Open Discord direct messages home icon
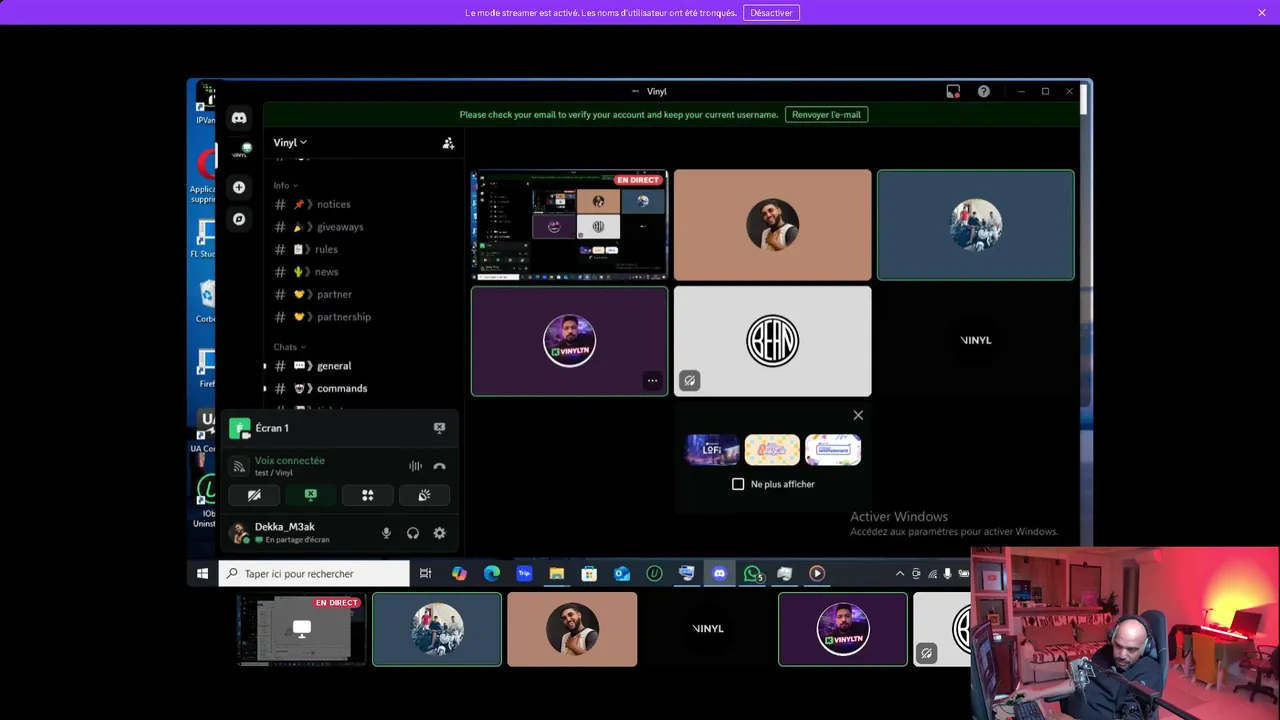Image resolution: width=1280 pixels, height=720 pixels. tap(239, 118)
